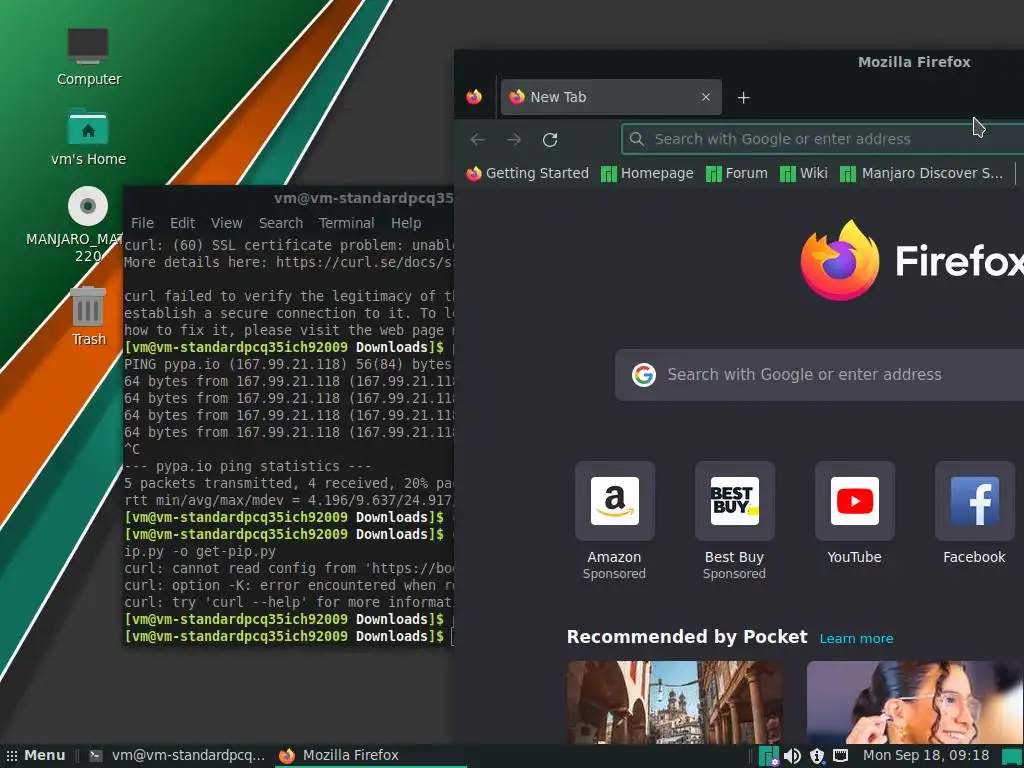Open the terminal View menu
1024x768 pixels.
coord(227,223)
